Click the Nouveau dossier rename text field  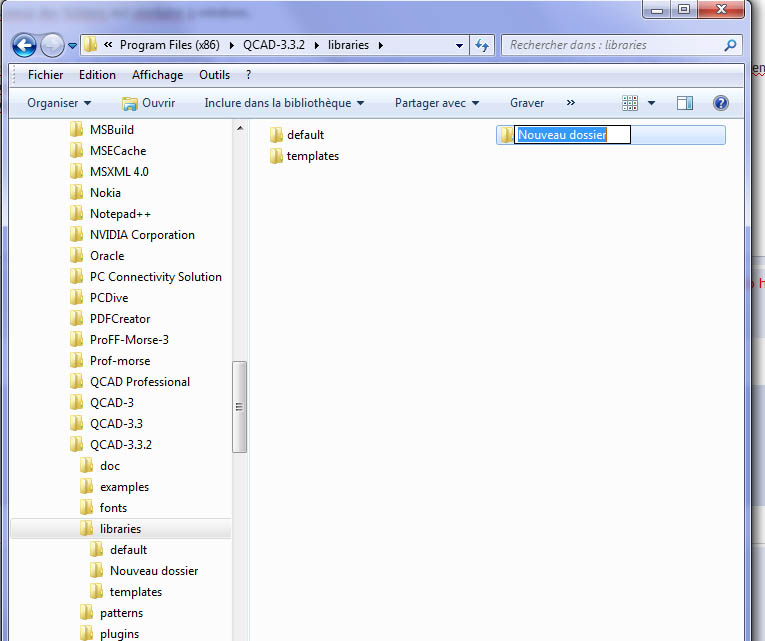[572, 135]
